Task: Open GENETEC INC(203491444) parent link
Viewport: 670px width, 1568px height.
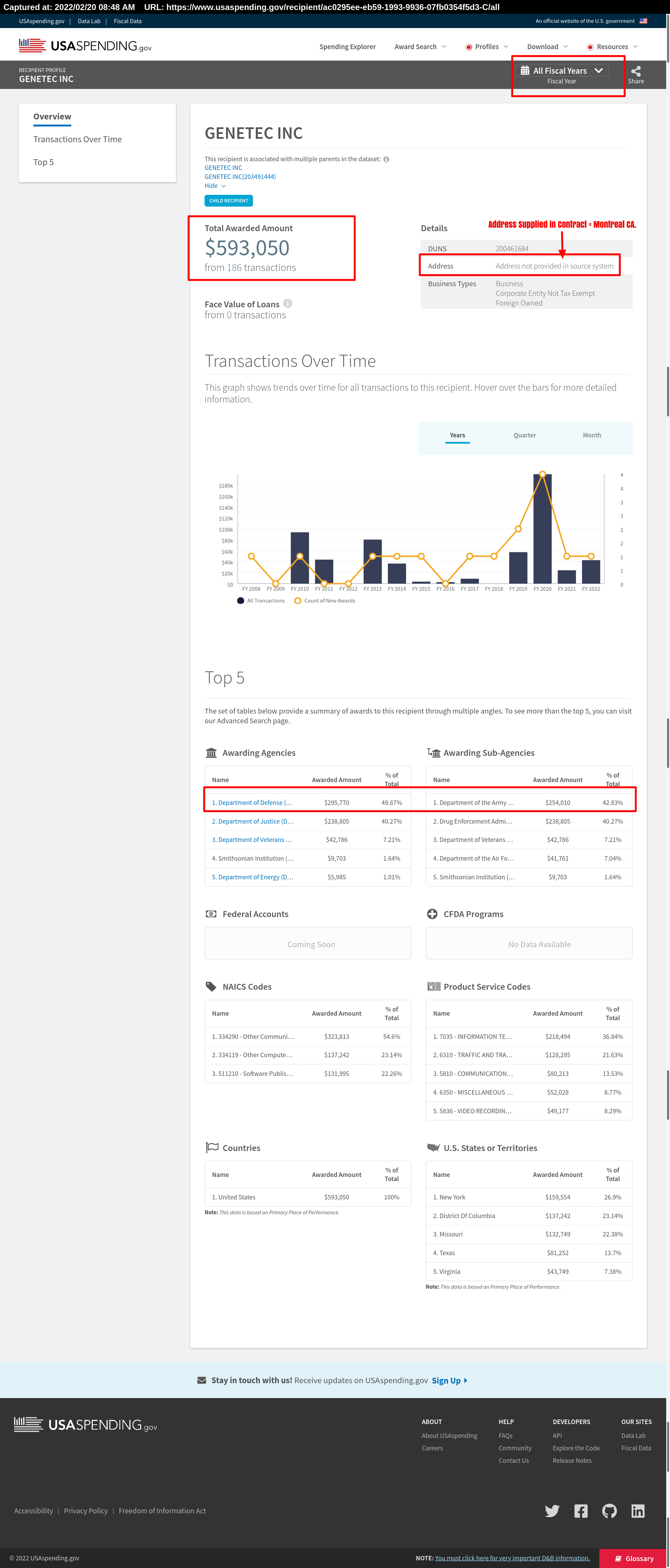Action: coord(240,176)
